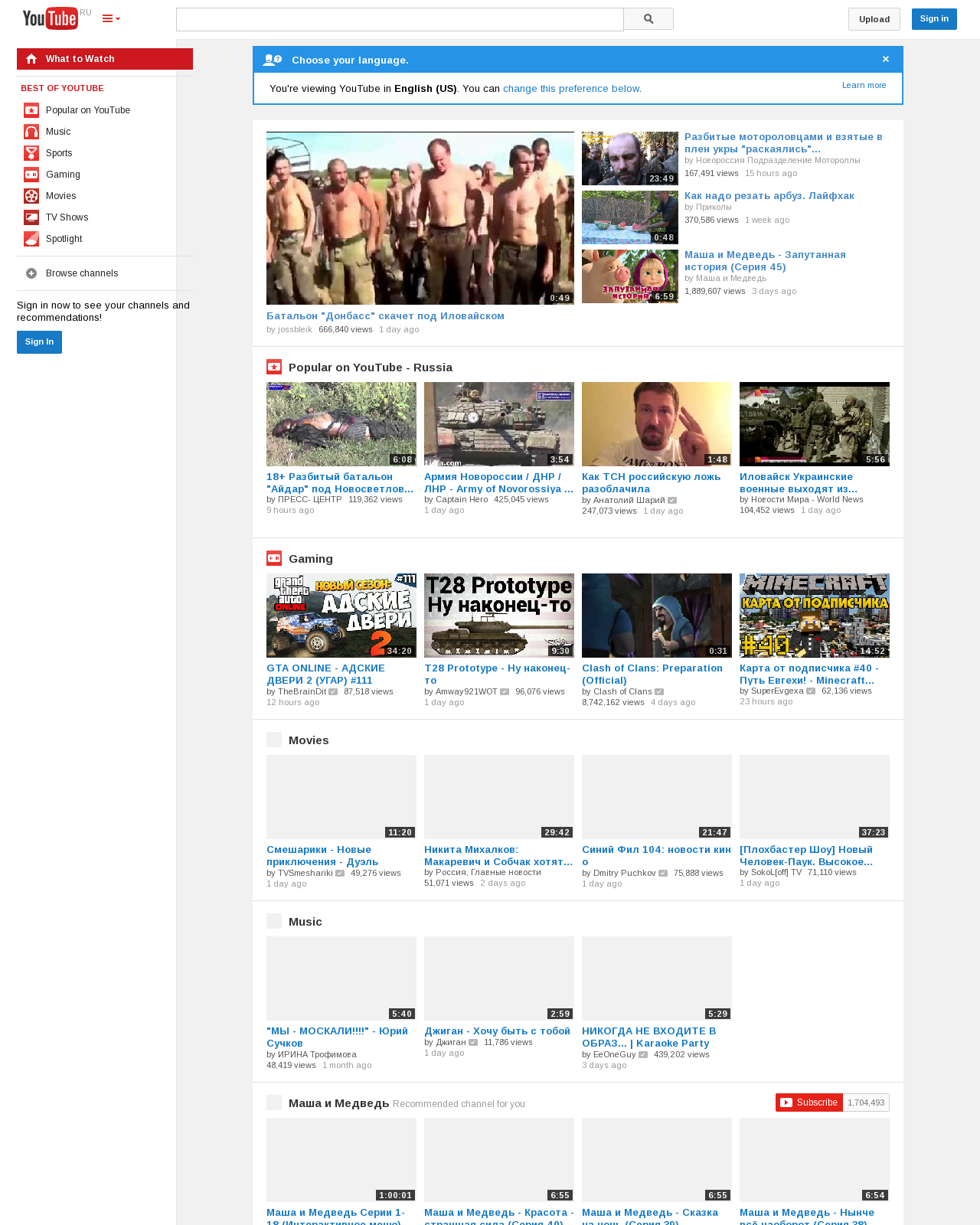Screen dimensions: 980x1225
Task: Click the Movies section heading
Action: coord(309,740)
